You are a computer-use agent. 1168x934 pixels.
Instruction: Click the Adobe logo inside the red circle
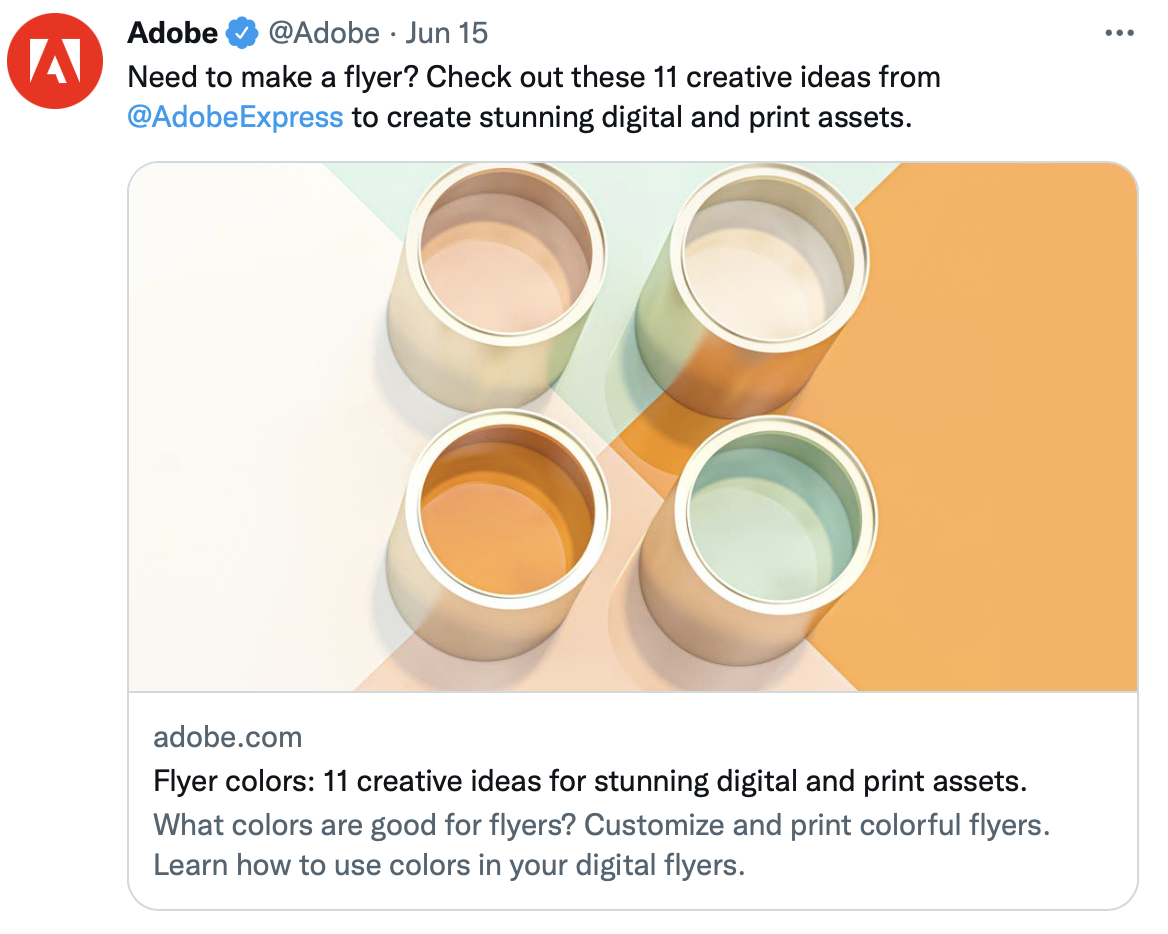(x=55, y=60)
